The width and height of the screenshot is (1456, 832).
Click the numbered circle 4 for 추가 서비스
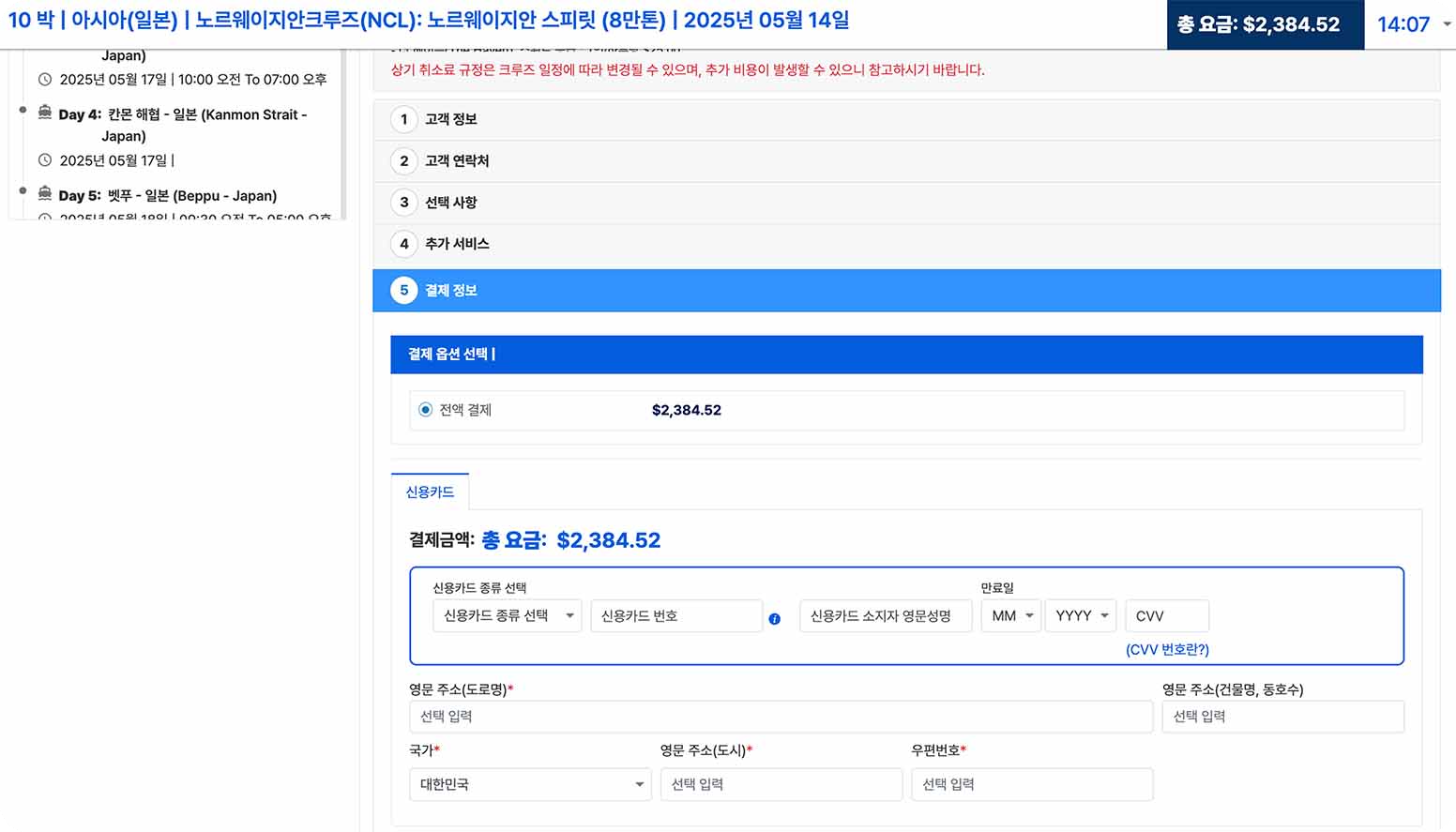(x=403, y=244)
